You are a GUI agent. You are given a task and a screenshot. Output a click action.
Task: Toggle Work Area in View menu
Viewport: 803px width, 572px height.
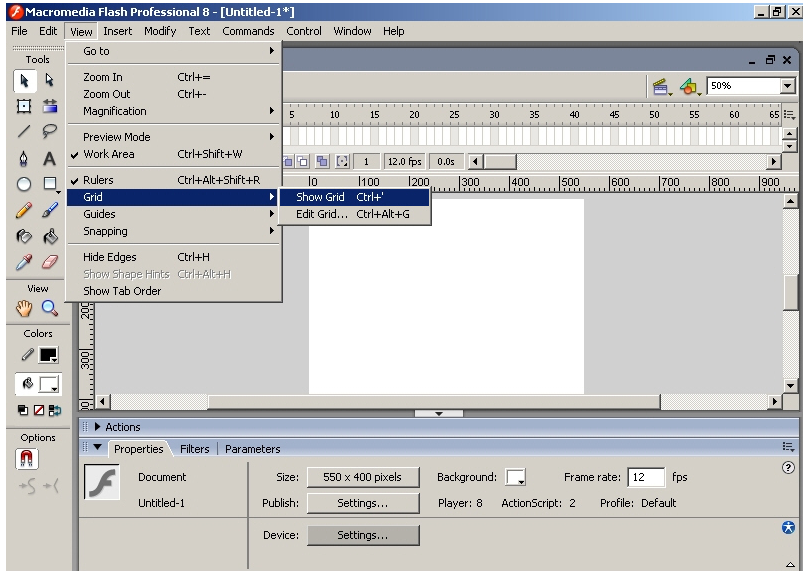pos(174,154)
